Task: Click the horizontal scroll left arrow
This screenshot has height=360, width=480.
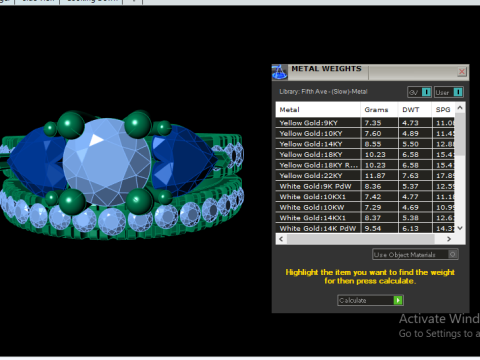Action: click(x=281, y=239)
